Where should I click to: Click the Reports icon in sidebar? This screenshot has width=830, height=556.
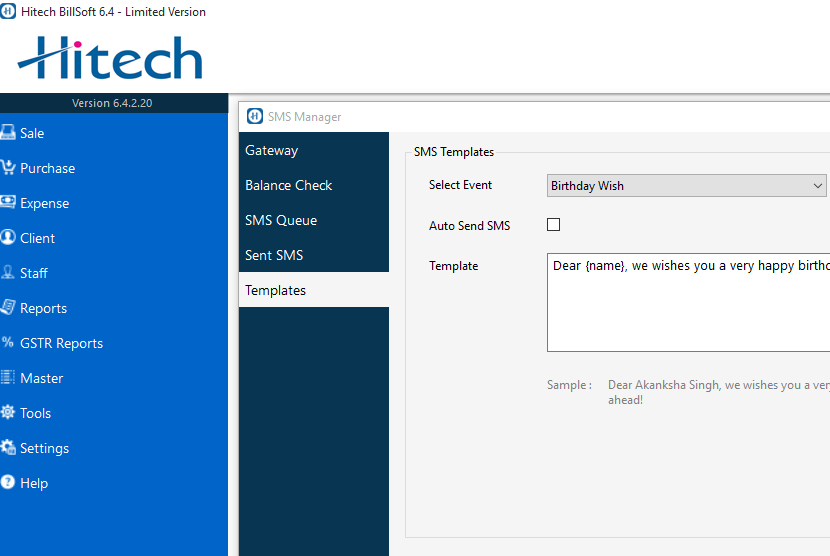point(8,308)
